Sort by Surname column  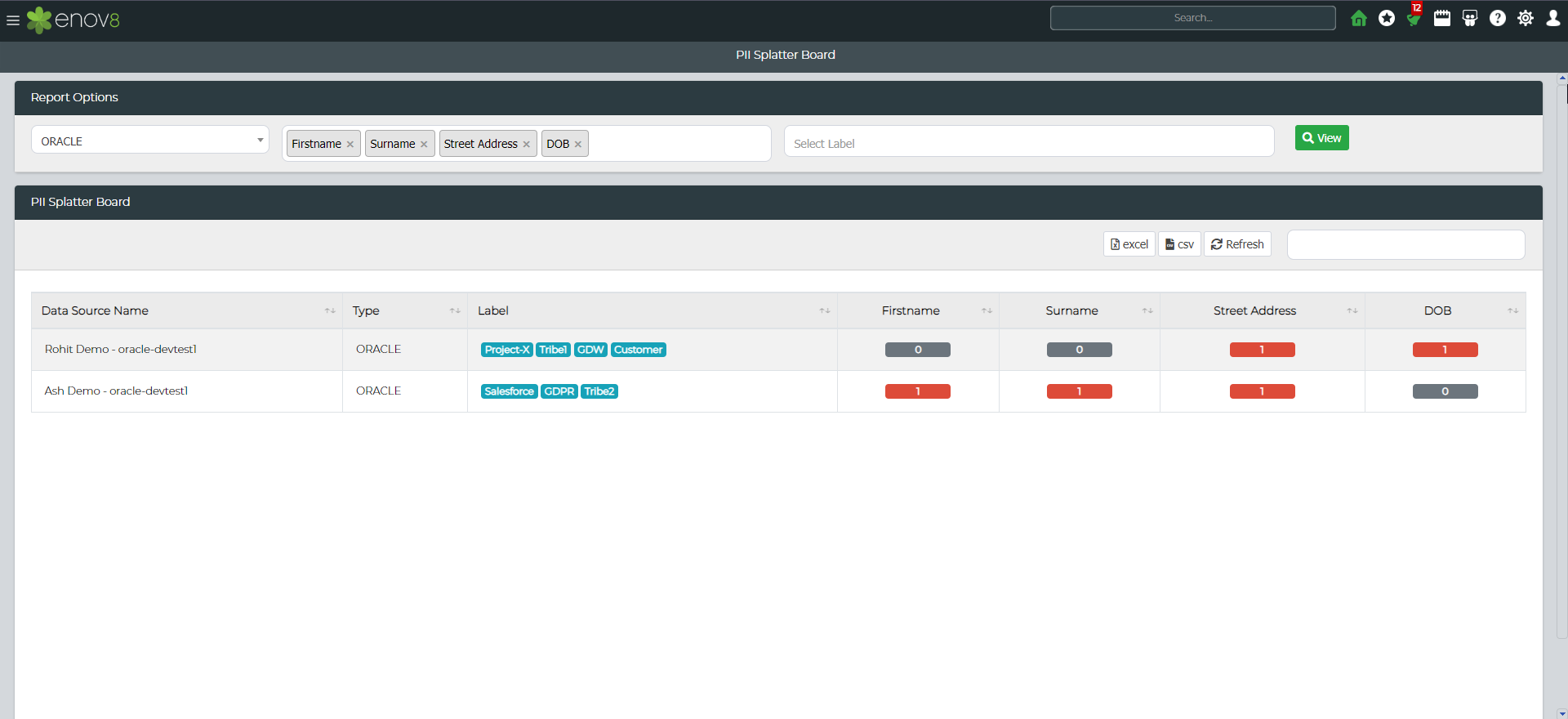click(x=1080, y=310)
